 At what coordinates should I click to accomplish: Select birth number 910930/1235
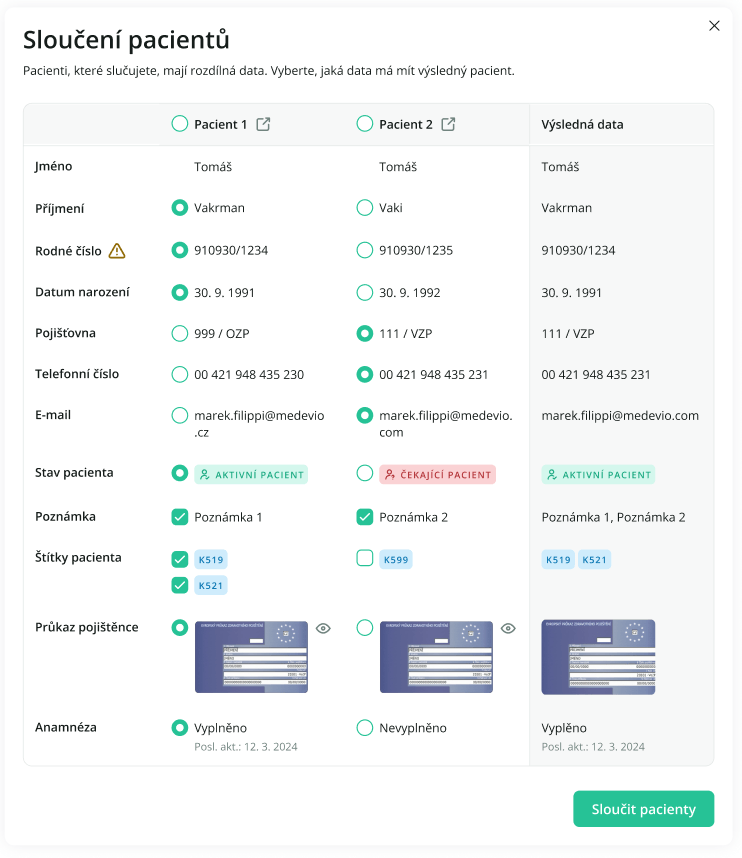[365, 250]
